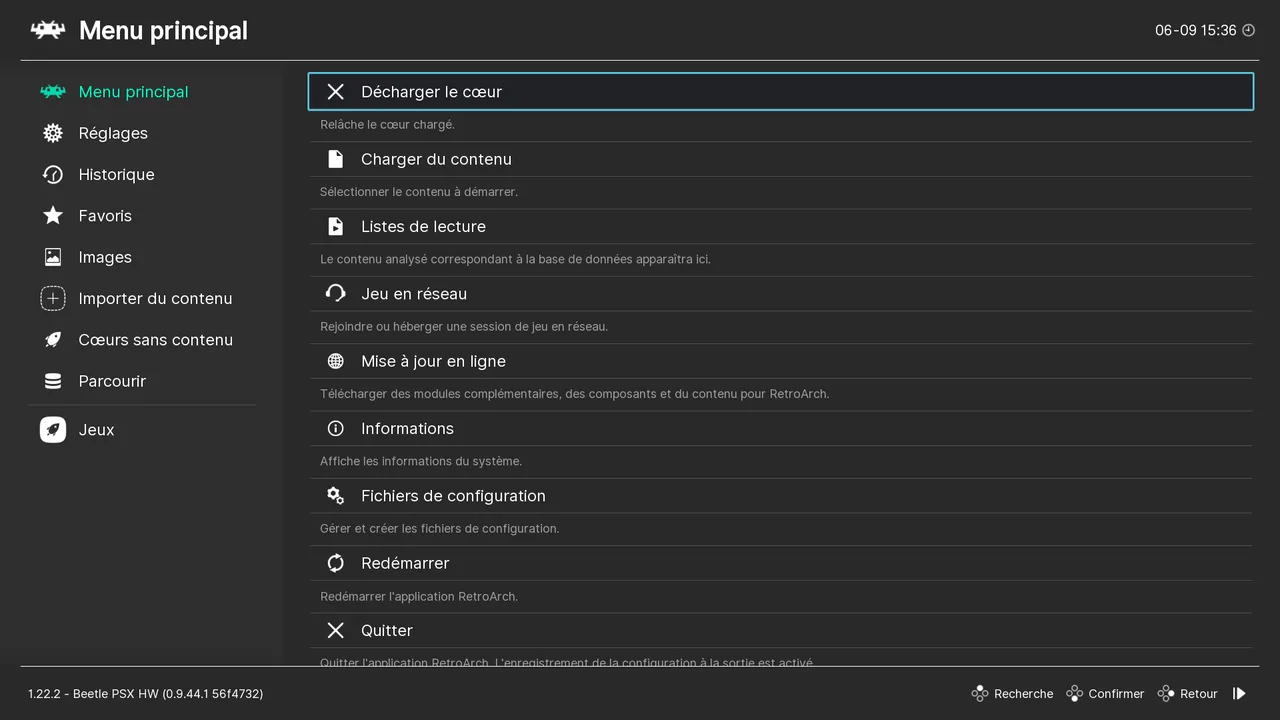The height and width of the screenshot is (720, 1280).
Task: Click the info circle icon for Informations
Action: 336,428
